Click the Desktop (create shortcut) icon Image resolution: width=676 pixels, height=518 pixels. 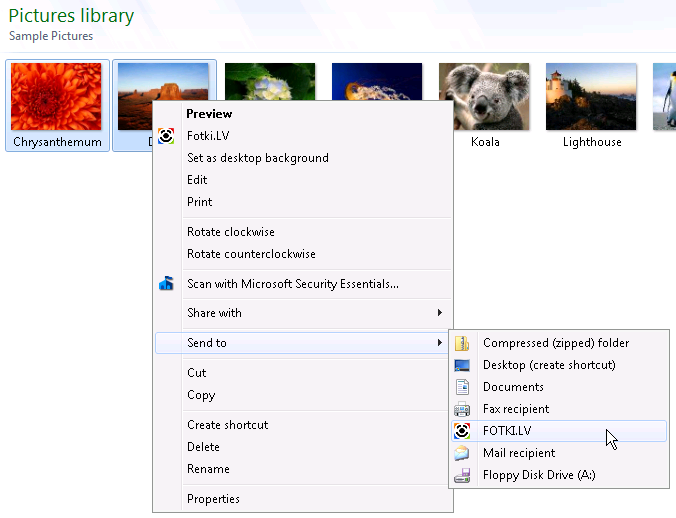pyautogui.click(x=462, y=365)
